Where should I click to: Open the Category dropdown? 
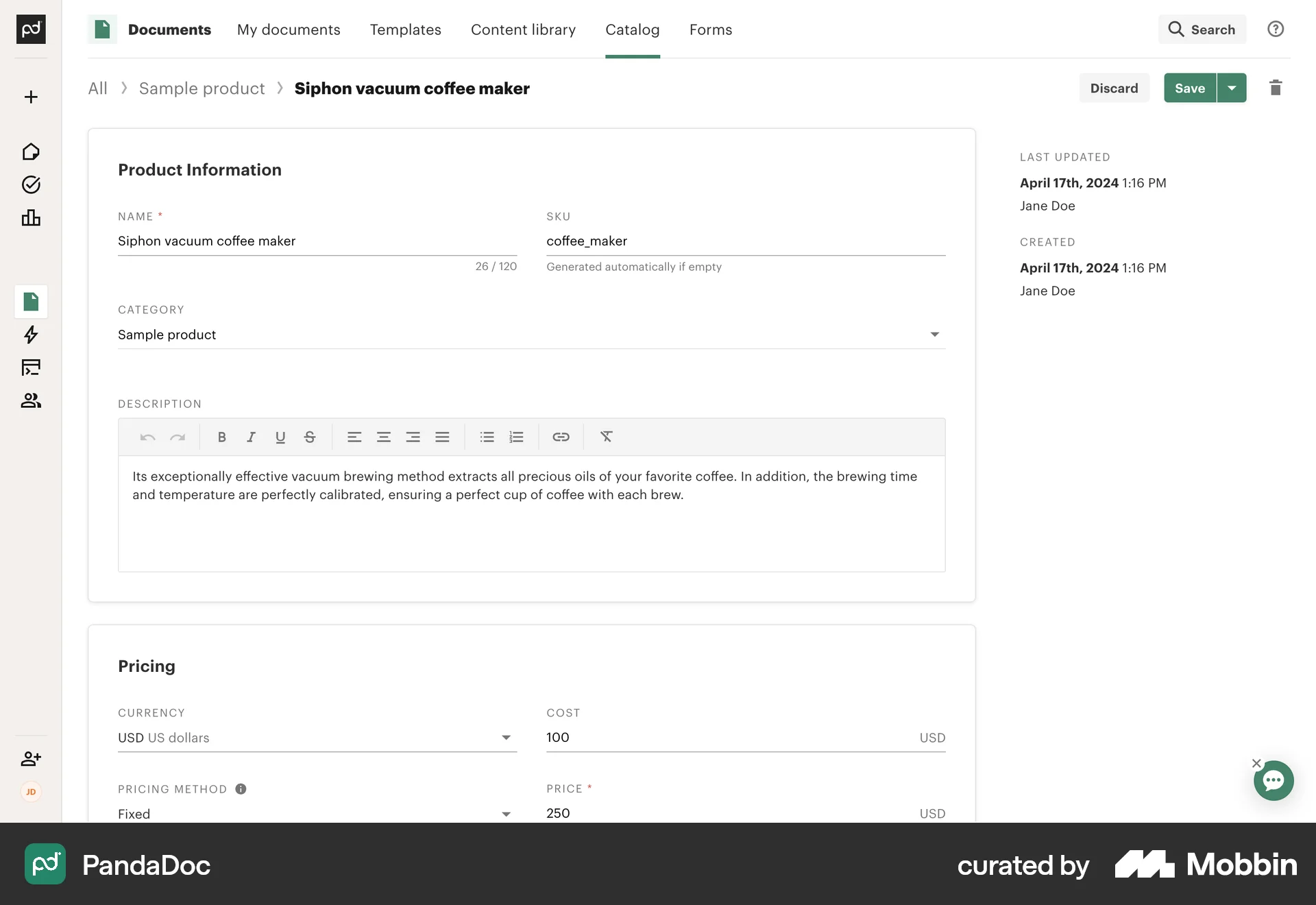click(x=935, y=335)
